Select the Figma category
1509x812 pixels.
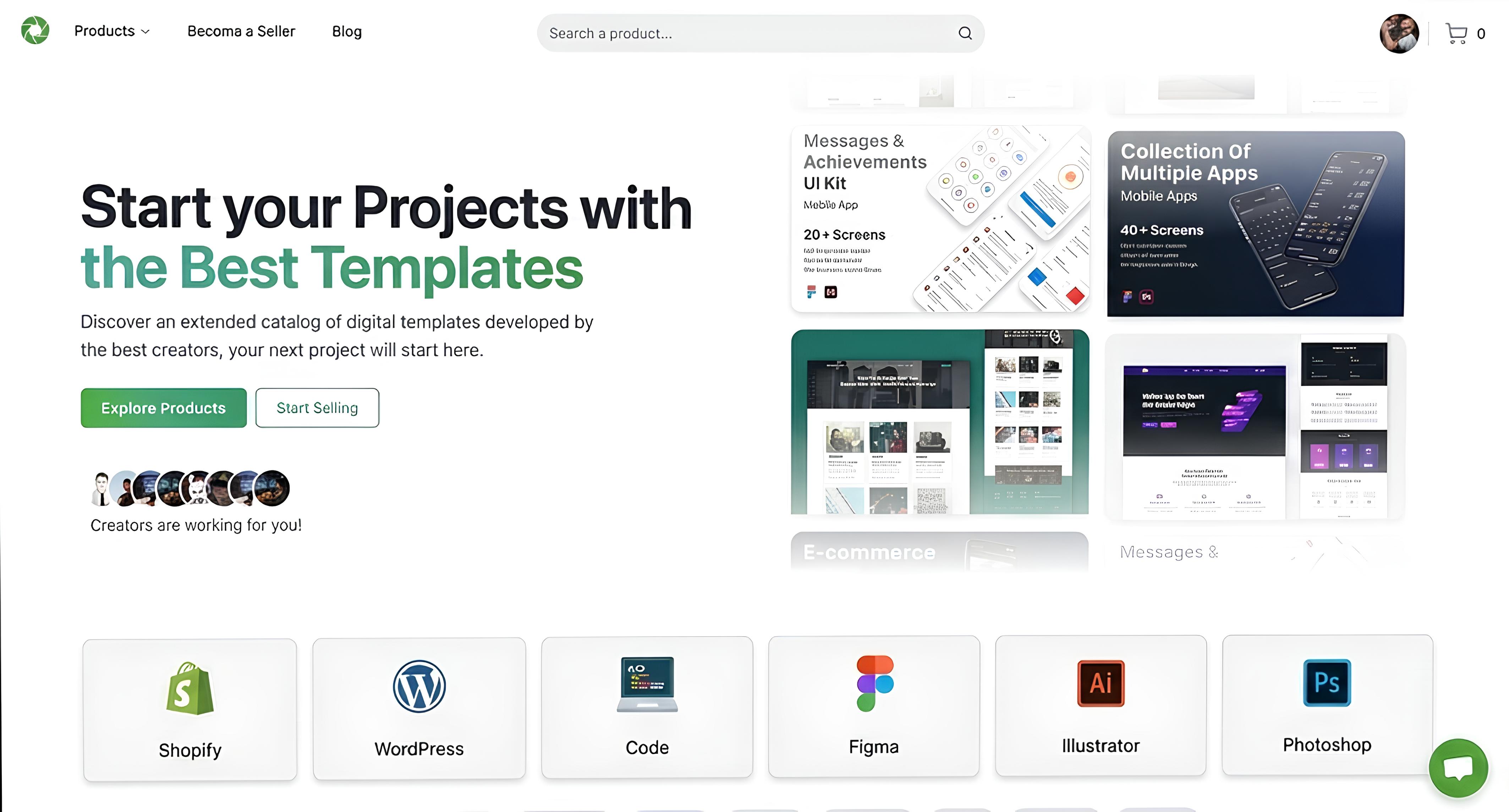pyautogui.click(x=873, y=706)
